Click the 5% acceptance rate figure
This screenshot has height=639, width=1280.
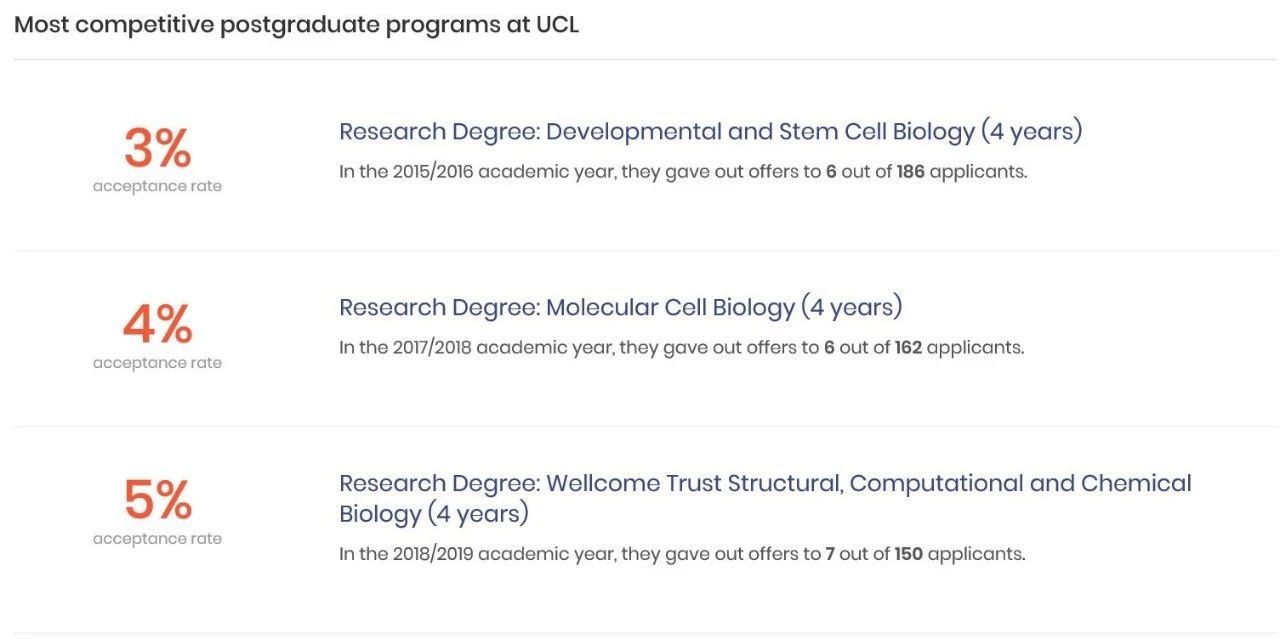point(157,501)
